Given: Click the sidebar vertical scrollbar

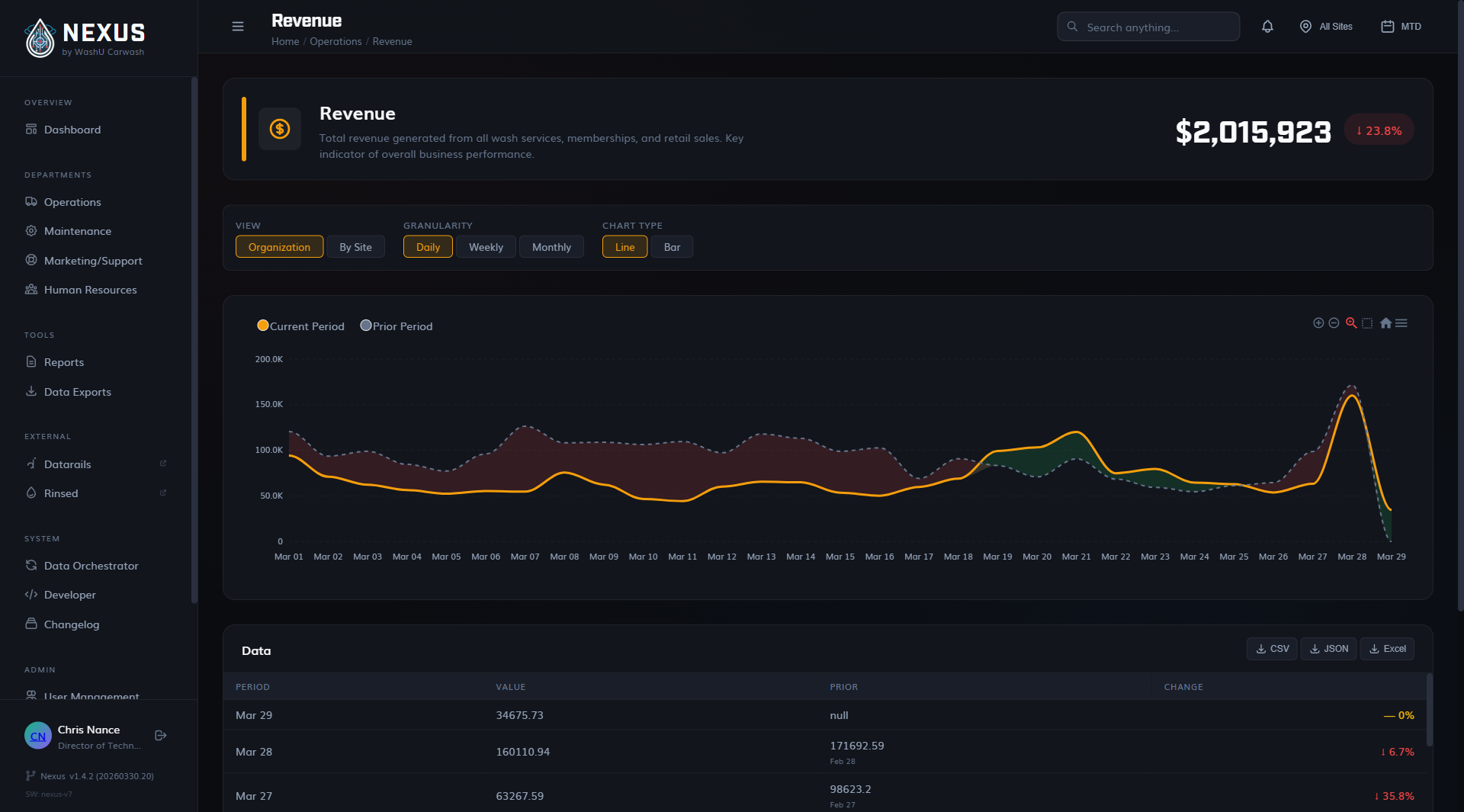Looking at the screenshot, I should [x=194, y=339].
